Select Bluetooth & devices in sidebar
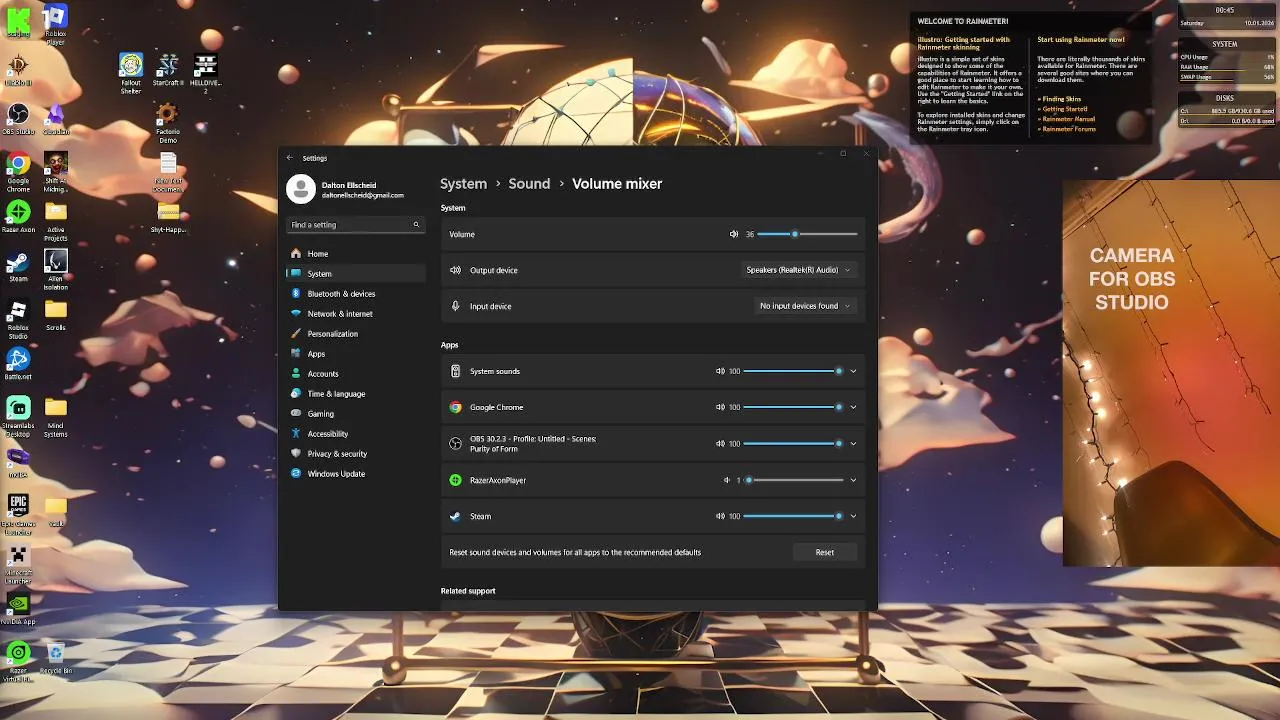 [x=356, y=294]
